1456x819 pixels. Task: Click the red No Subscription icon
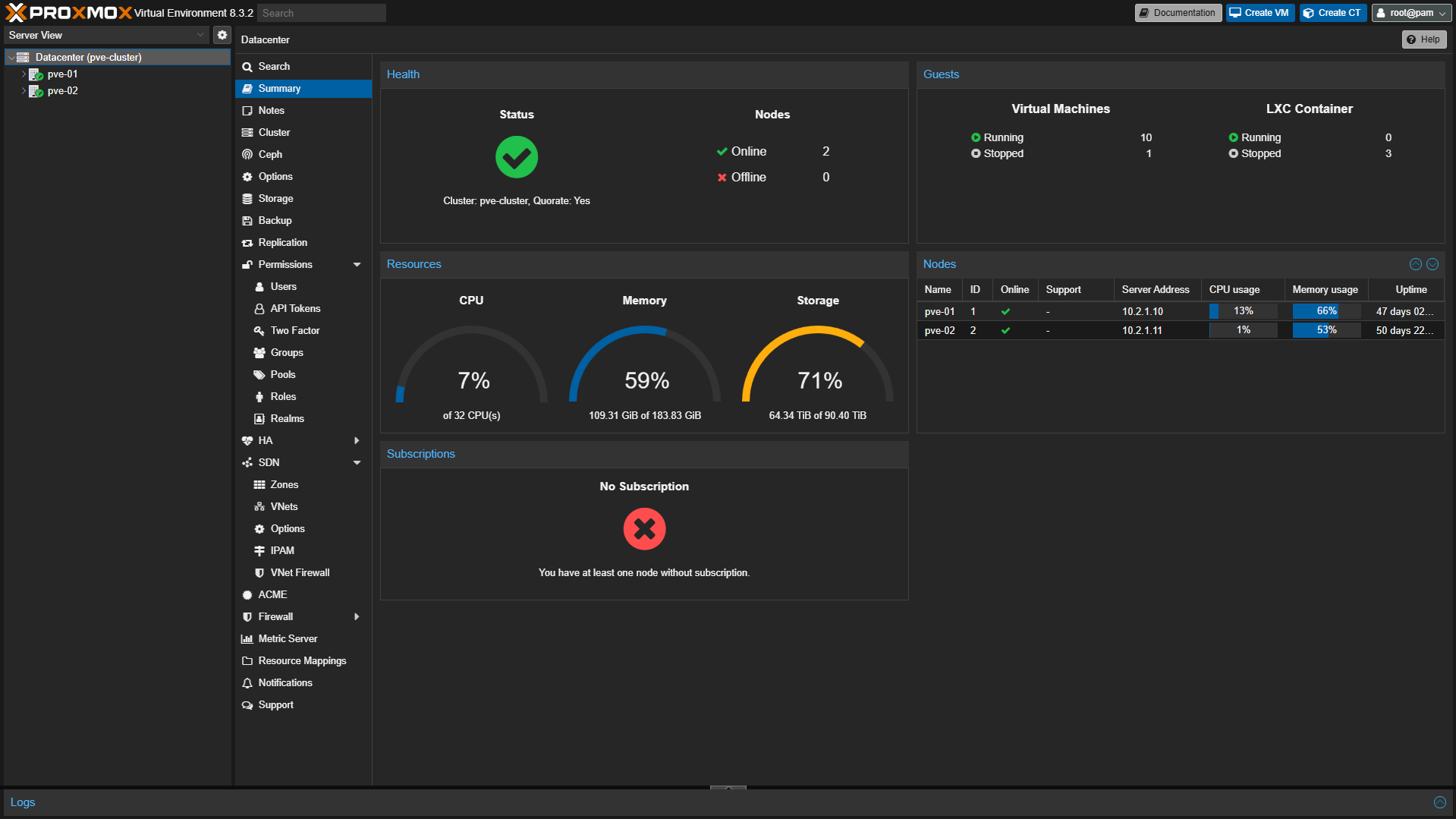click(644, 529)
